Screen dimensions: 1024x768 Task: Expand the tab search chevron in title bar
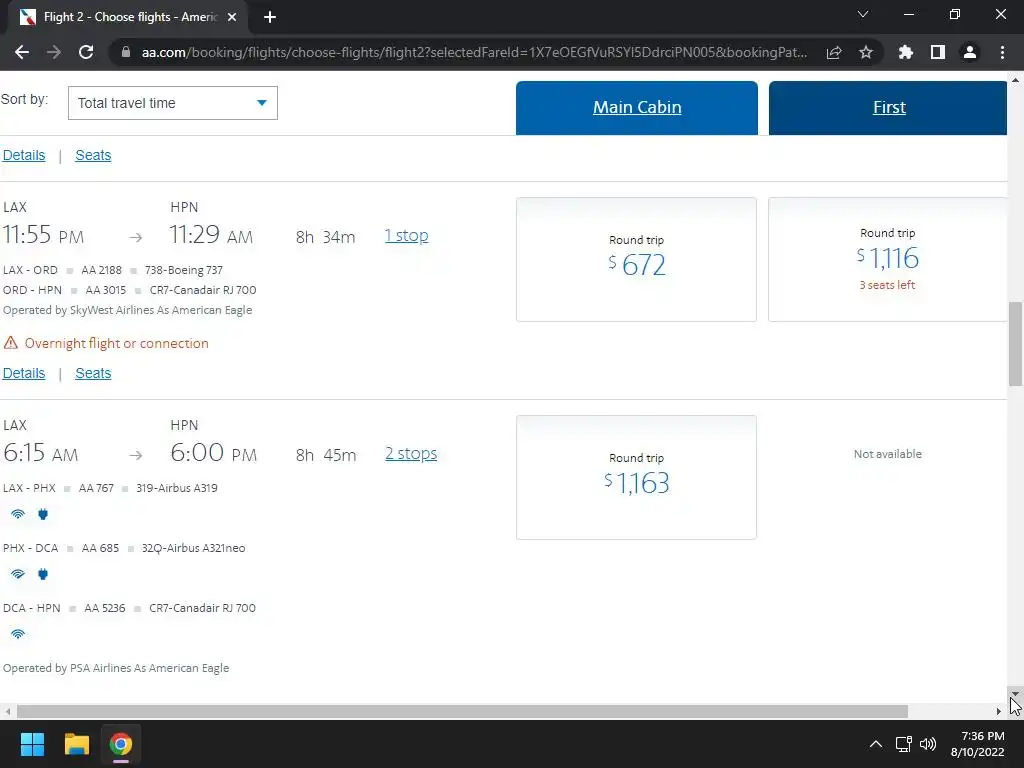(863, 14)
